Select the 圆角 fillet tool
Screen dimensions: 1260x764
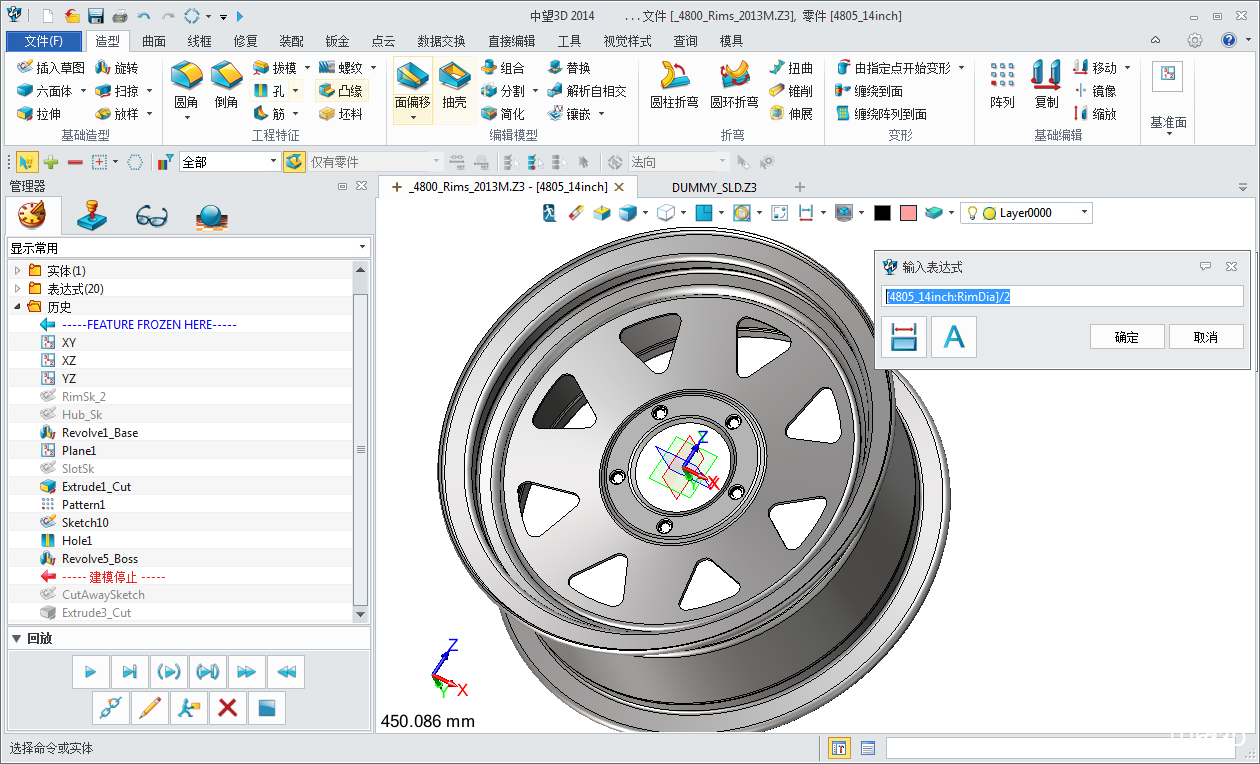point(186,84)
